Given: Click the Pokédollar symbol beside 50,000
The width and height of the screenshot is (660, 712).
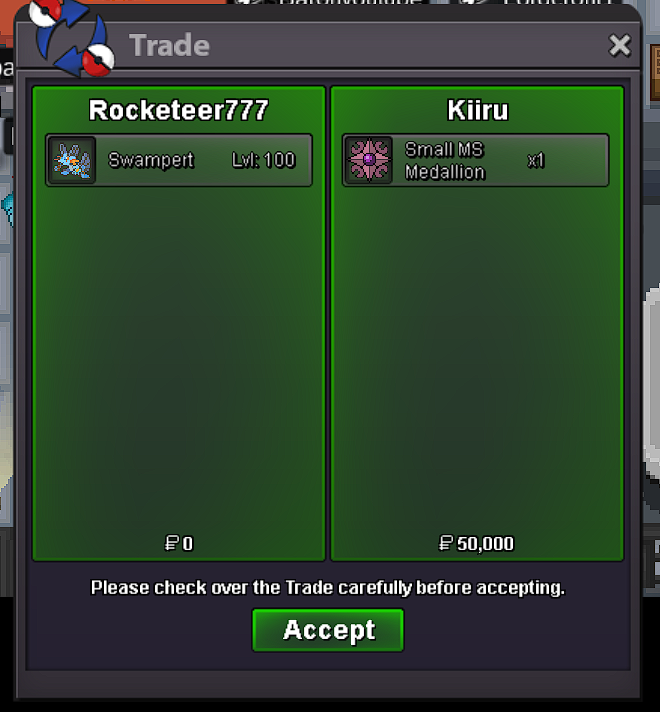Looking at the screenshot, I should 446,543.
